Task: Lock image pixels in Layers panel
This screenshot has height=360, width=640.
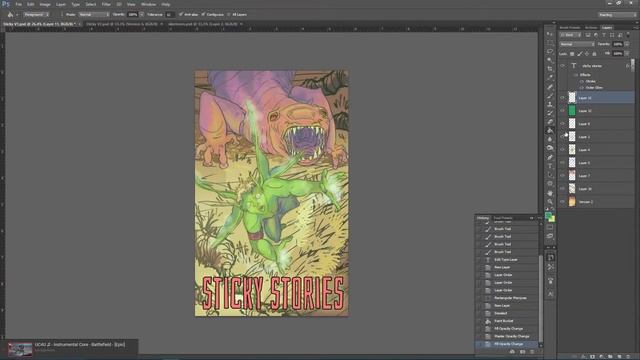Action: point(580,53)
